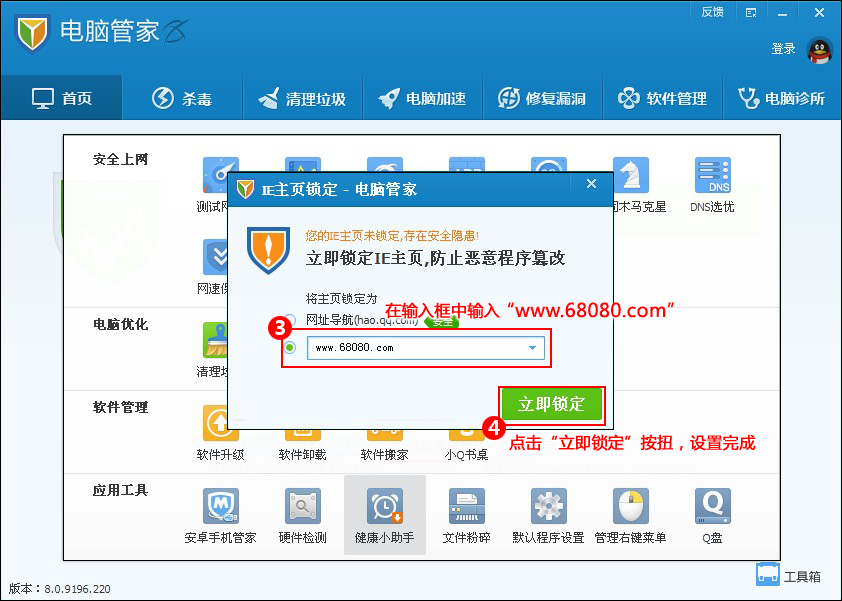
Task: Open 文件粉碎 shredder tool
Action: [467, 506]
